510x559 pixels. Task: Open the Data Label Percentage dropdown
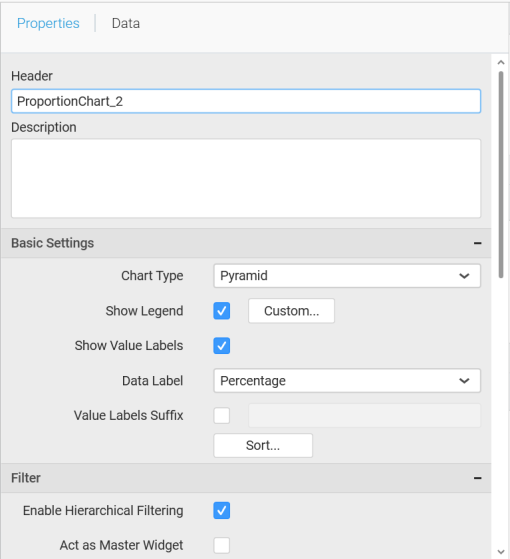347,381
